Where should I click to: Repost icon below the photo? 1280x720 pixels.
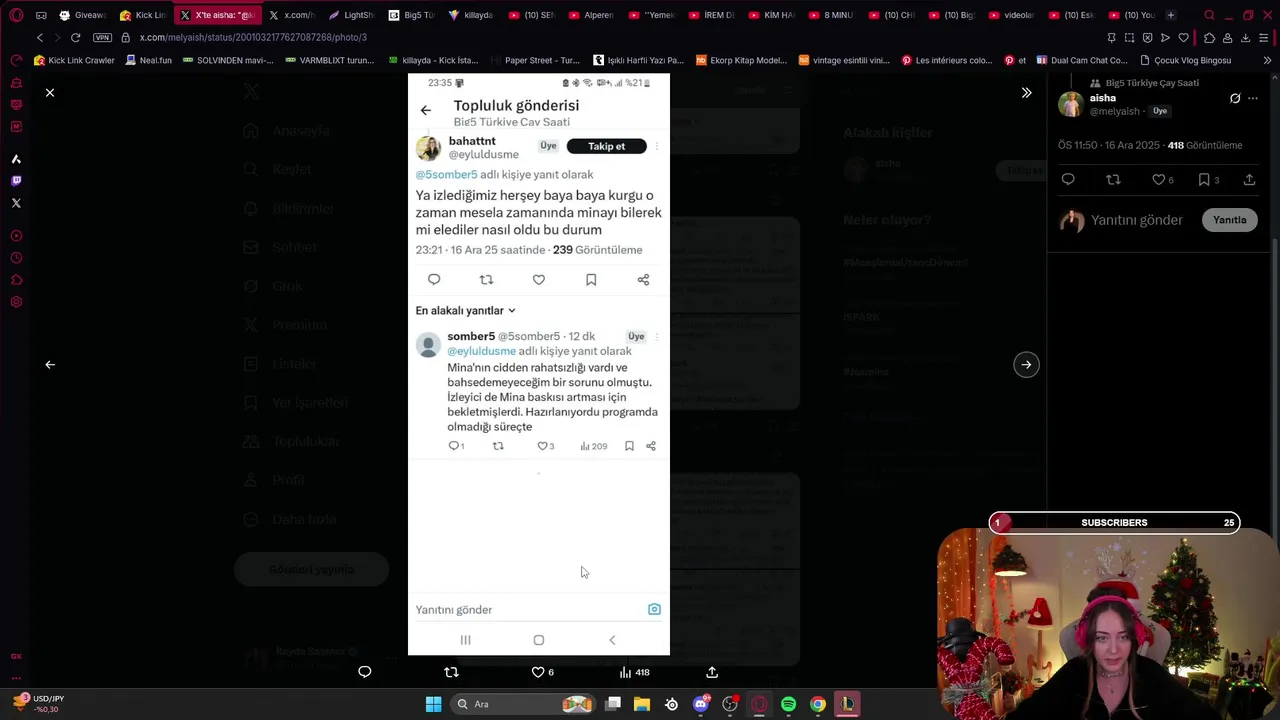point(451,672)
